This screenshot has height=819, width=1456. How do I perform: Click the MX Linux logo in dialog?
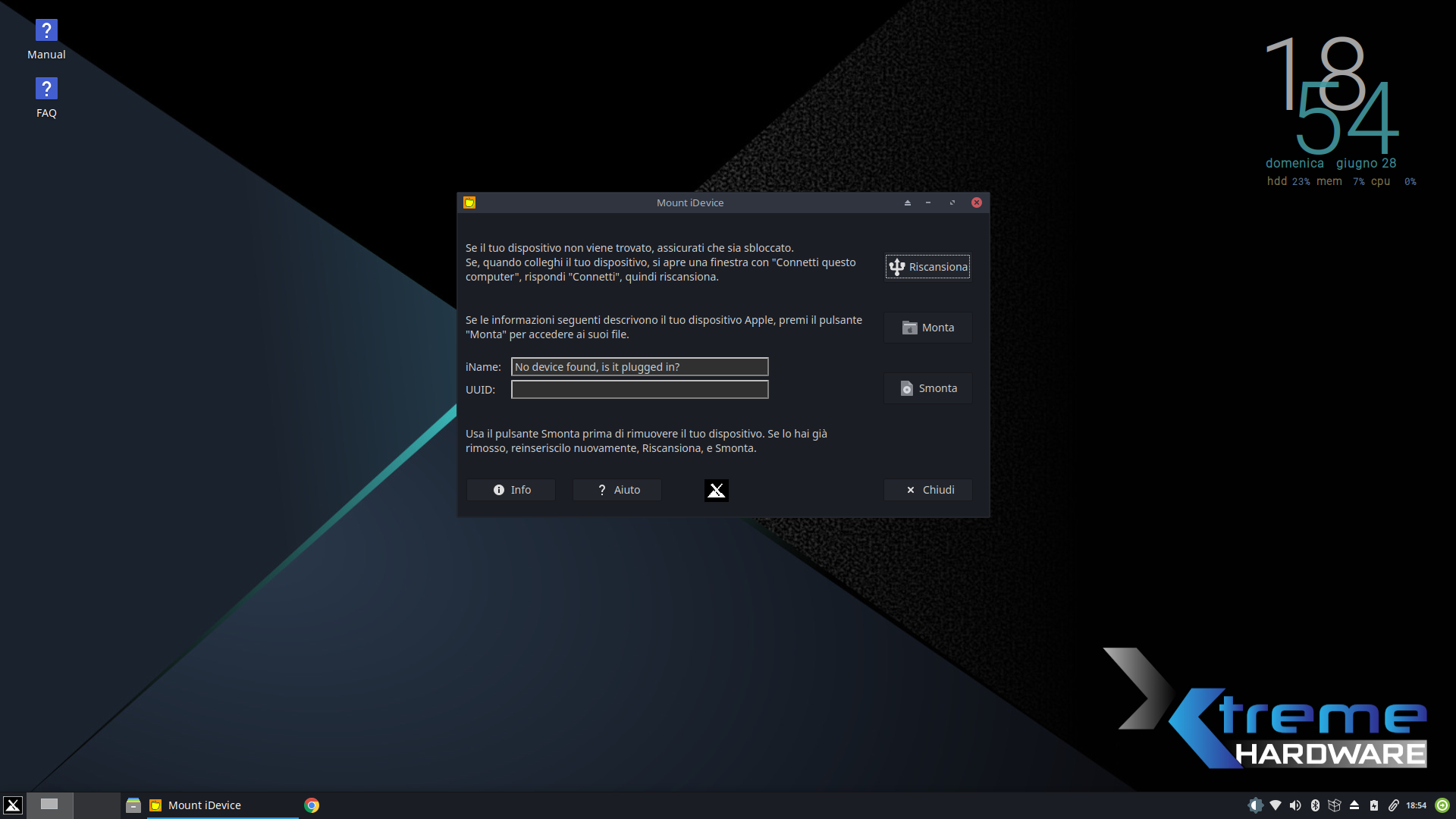pyautogui.click(x=716, y=491)
